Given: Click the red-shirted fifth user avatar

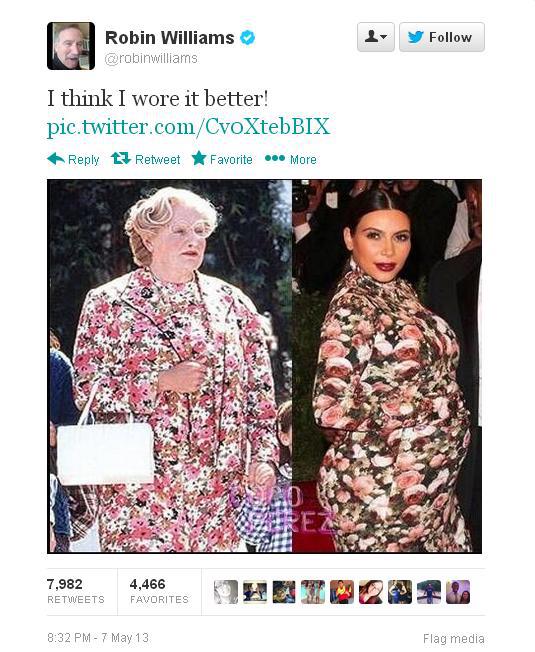Looking at the screenshot, I should [342, 592].
